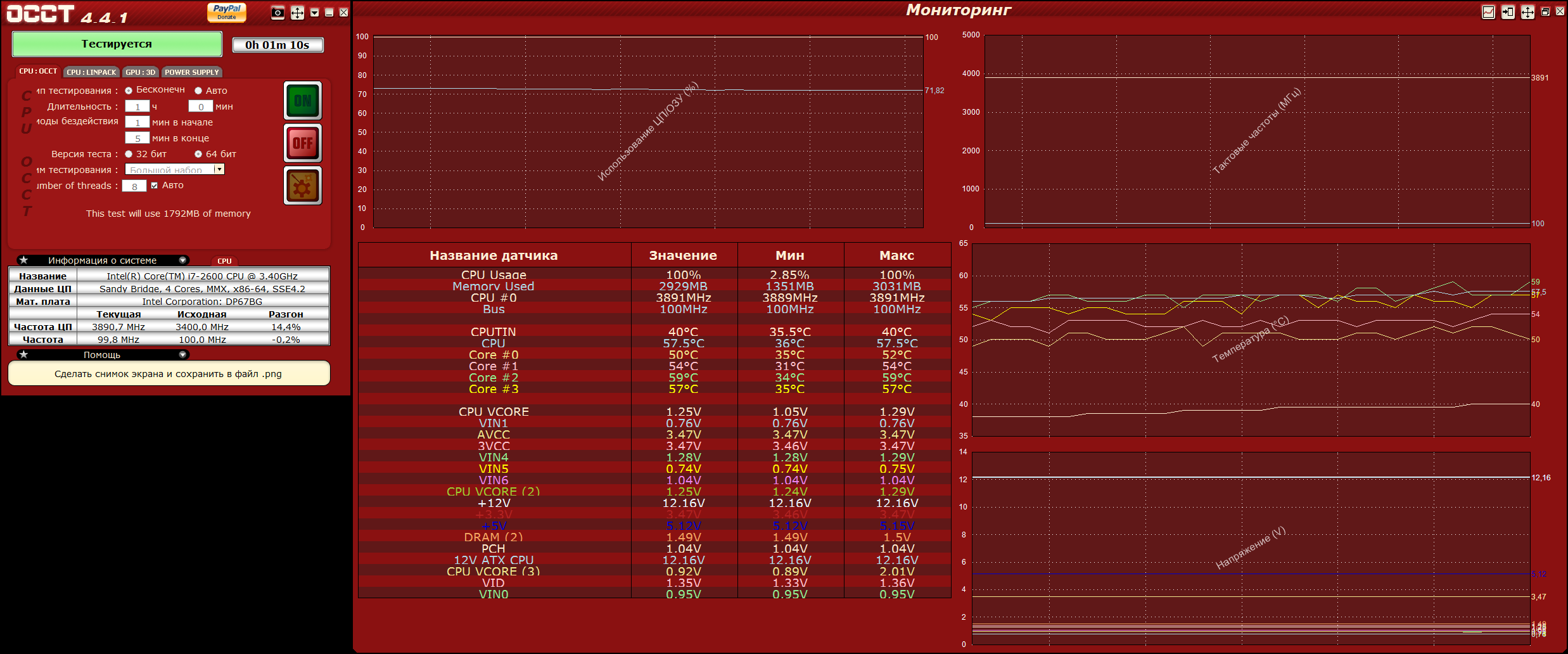
Task: Collapse the Информация о системе section arrow
Action: (182, 260)
